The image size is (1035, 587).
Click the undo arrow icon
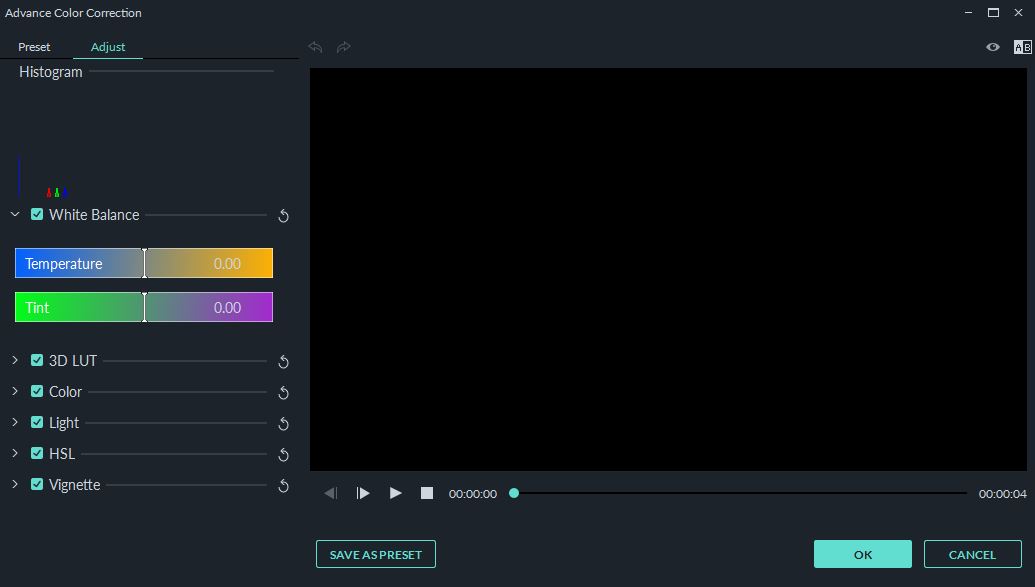click(316, 47)
